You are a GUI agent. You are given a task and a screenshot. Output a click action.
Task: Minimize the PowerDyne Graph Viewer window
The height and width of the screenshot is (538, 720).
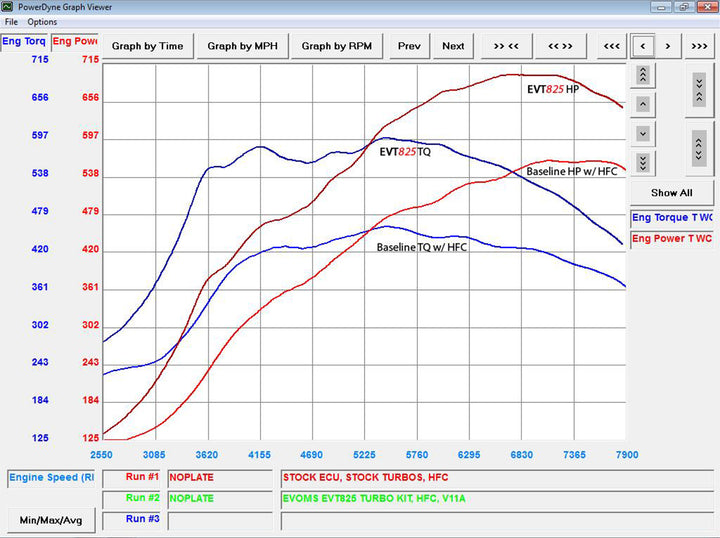pos(662,7)
